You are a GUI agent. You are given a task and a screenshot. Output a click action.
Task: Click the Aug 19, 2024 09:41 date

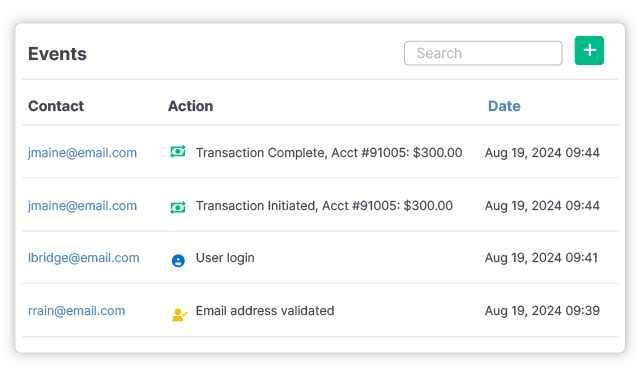(541, 258)
